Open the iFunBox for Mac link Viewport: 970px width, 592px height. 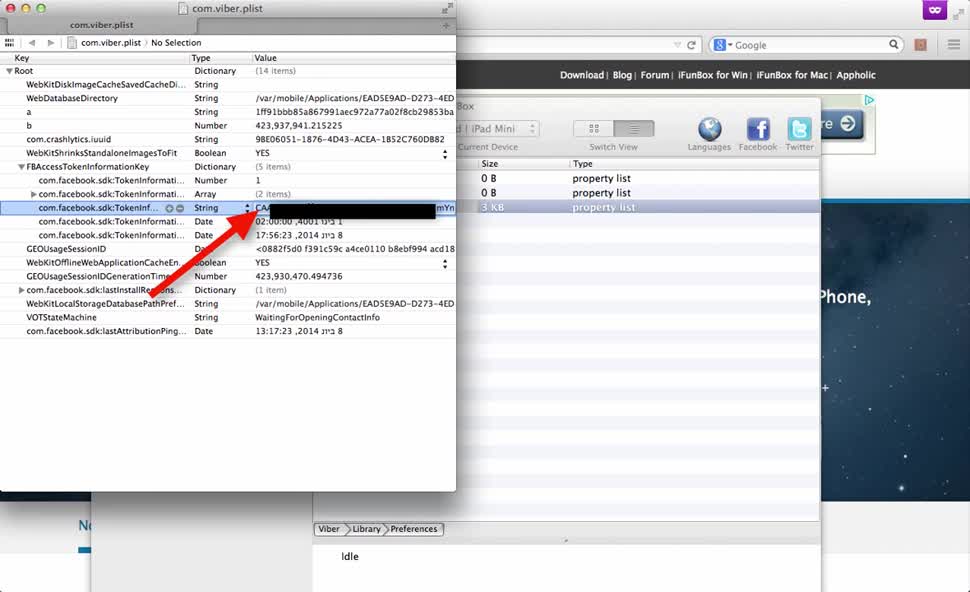click(x=792, y=75)
